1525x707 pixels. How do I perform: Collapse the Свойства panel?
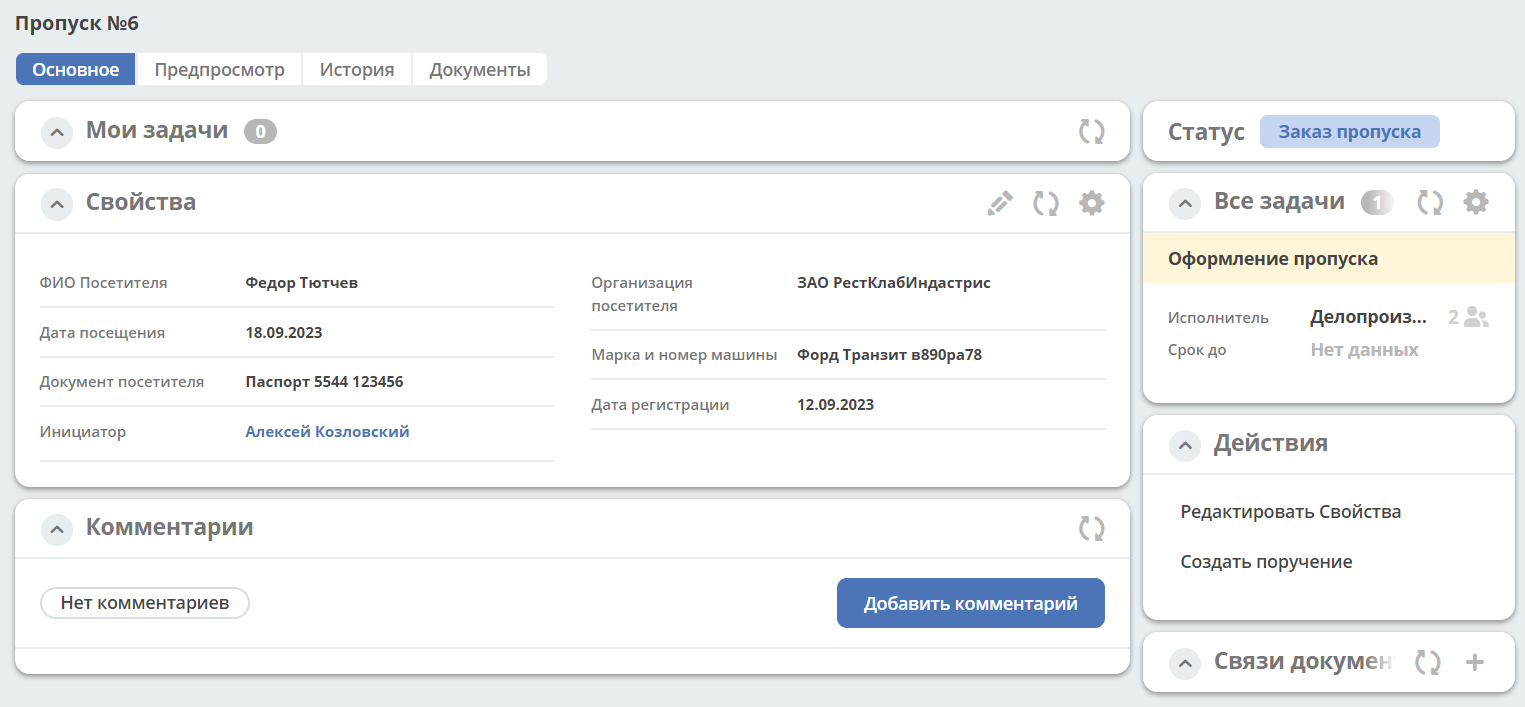pyautogui.click(x=57, y=204)
